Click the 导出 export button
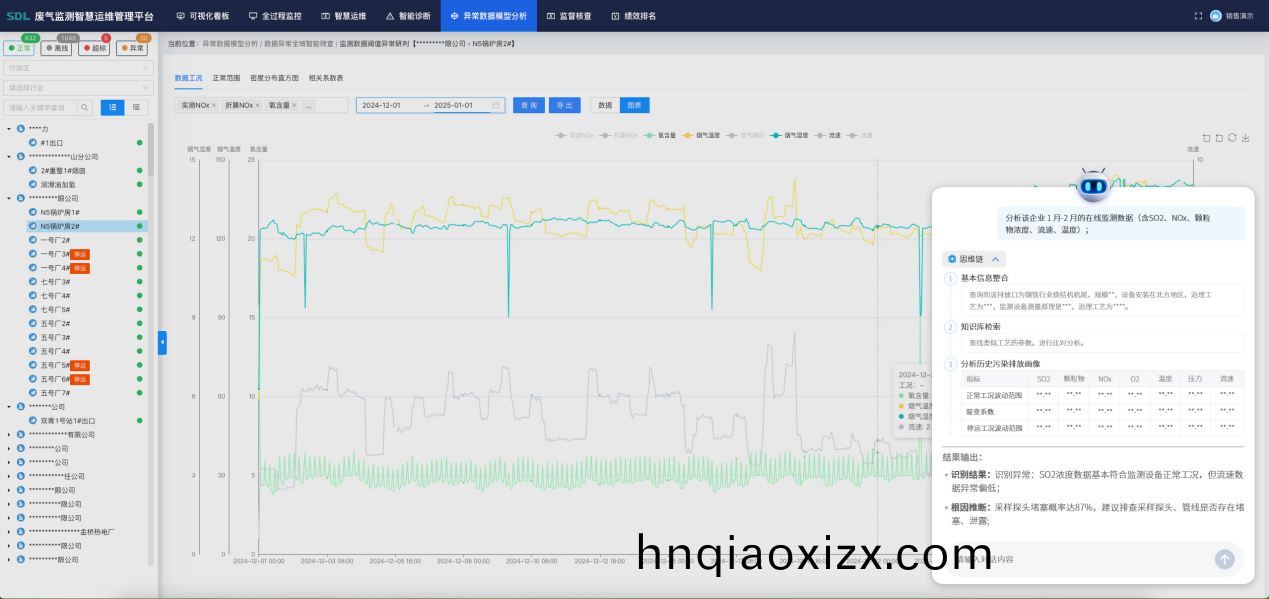 click(x=565, y=105)
